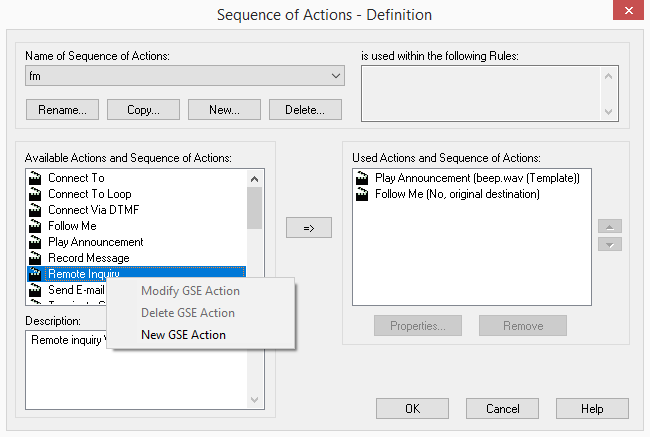Select the used Follow Me (No, original destination) icon
Screen dimensions: 650x437
click(362, 194)
